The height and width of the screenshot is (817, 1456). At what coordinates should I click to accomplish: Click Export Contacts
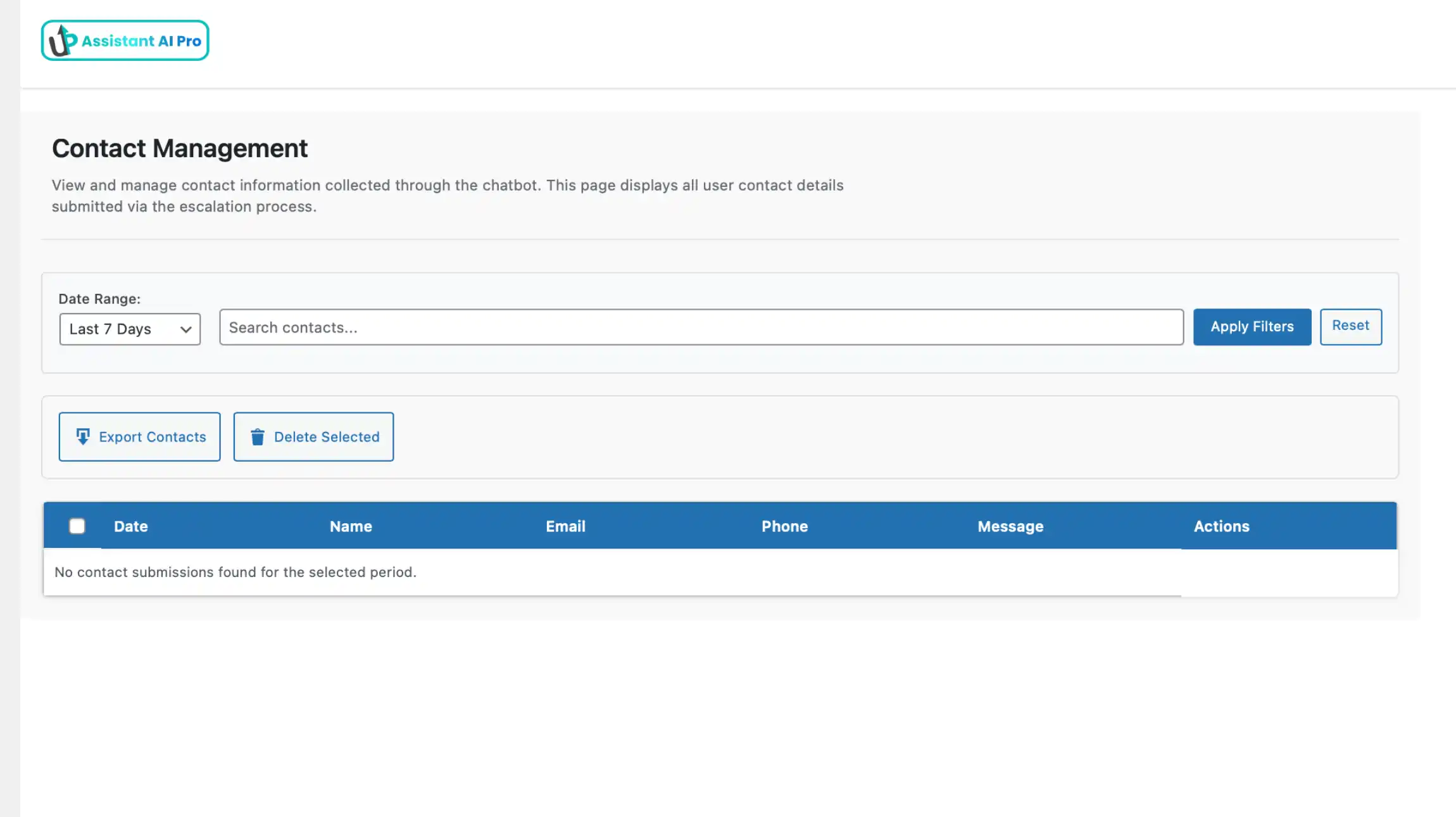point(139,436)
